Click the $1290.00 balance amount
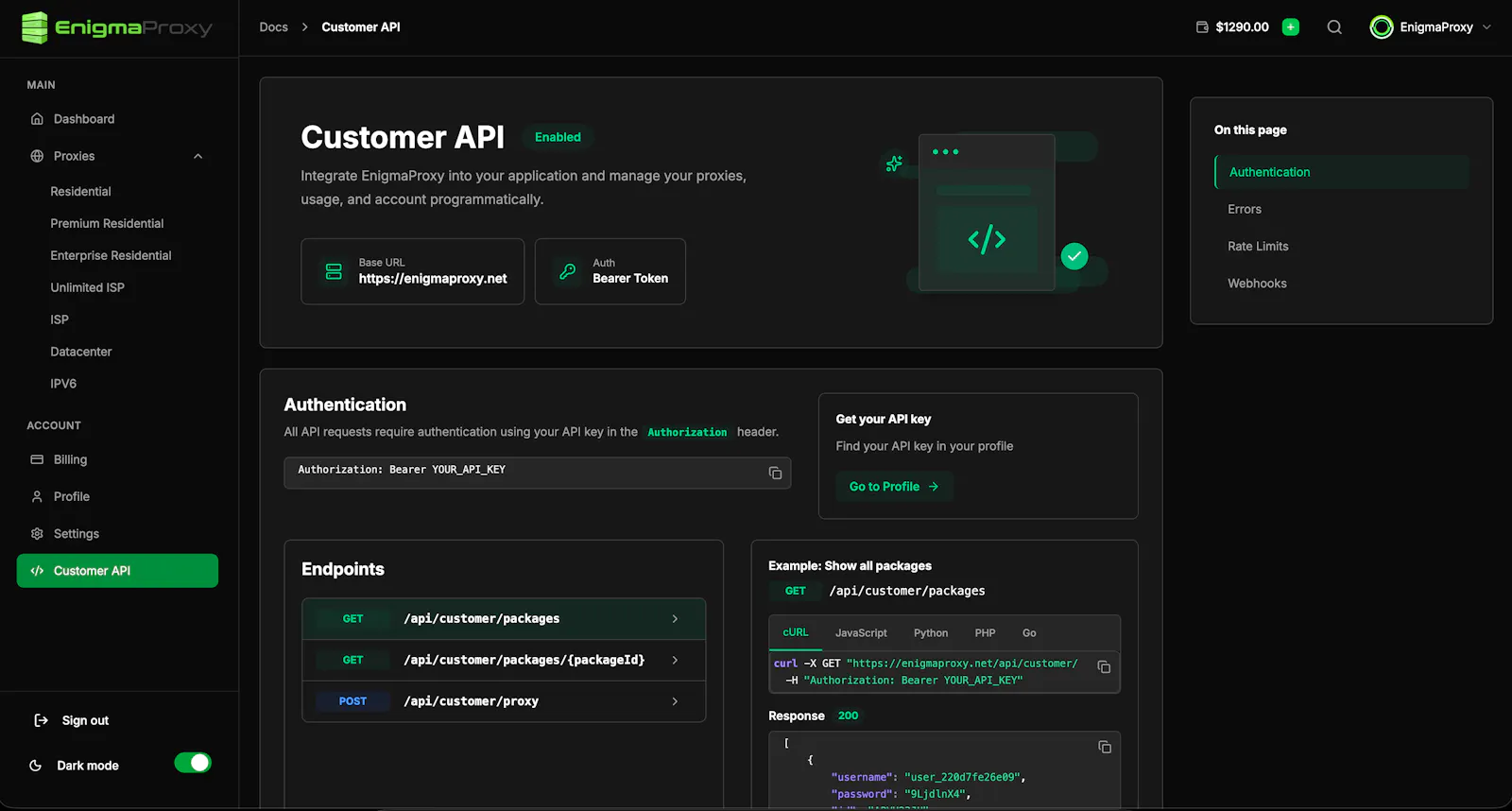The height and width of the screenshot is (811, 1512). pyautogui.click(x=1242, y=27)
